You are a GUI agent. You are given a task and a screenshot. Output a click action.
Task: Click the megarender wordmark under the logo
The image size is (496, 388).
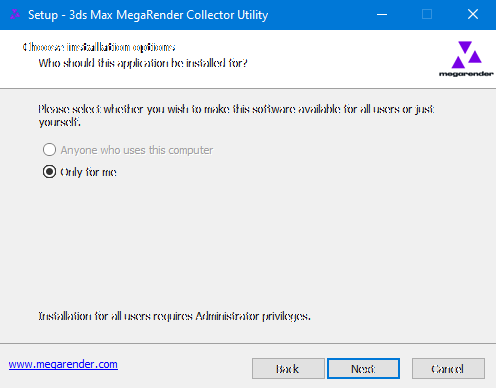click(466, 74)
